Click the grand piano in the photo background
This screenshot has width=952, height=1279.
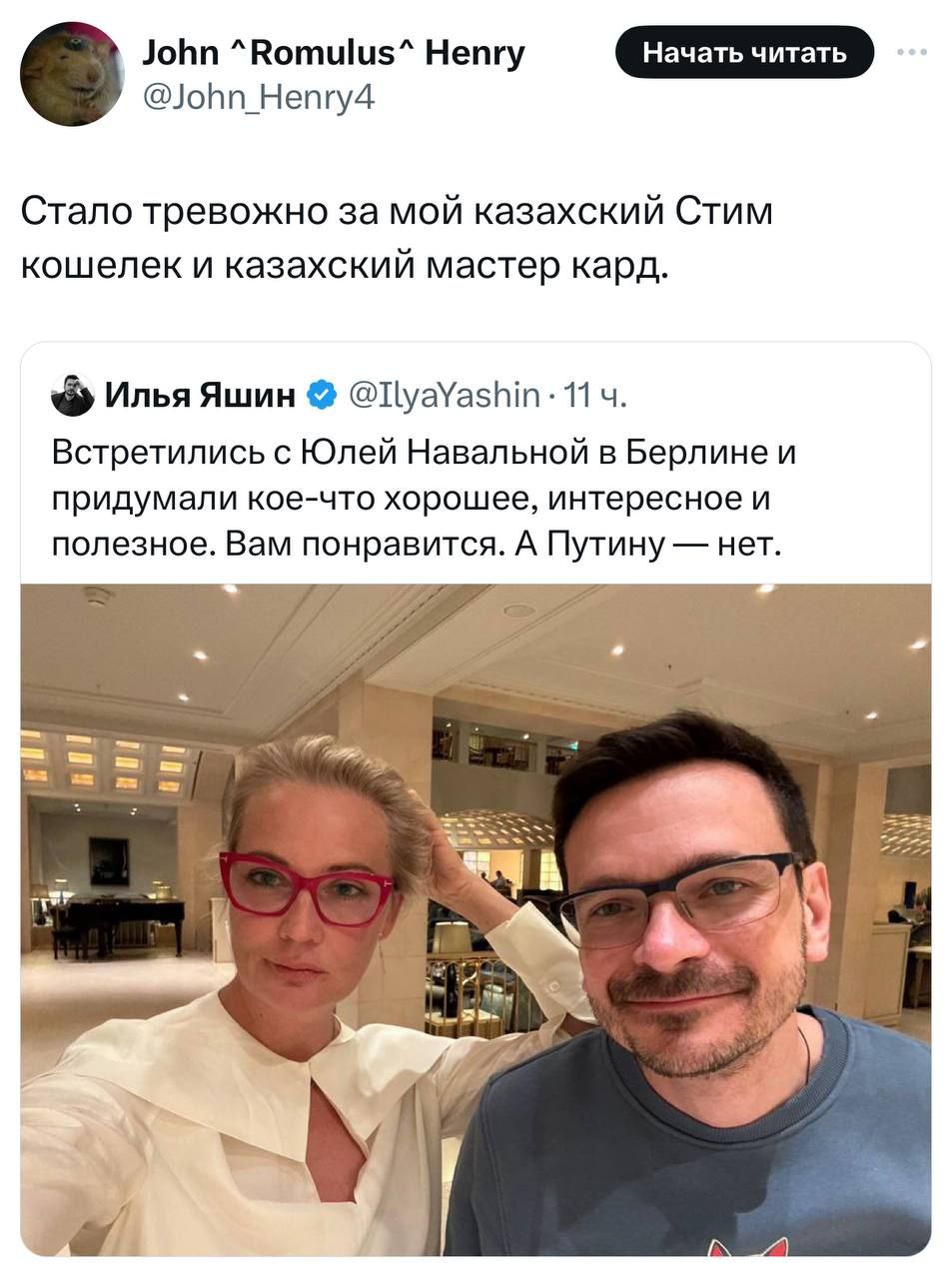118,922
